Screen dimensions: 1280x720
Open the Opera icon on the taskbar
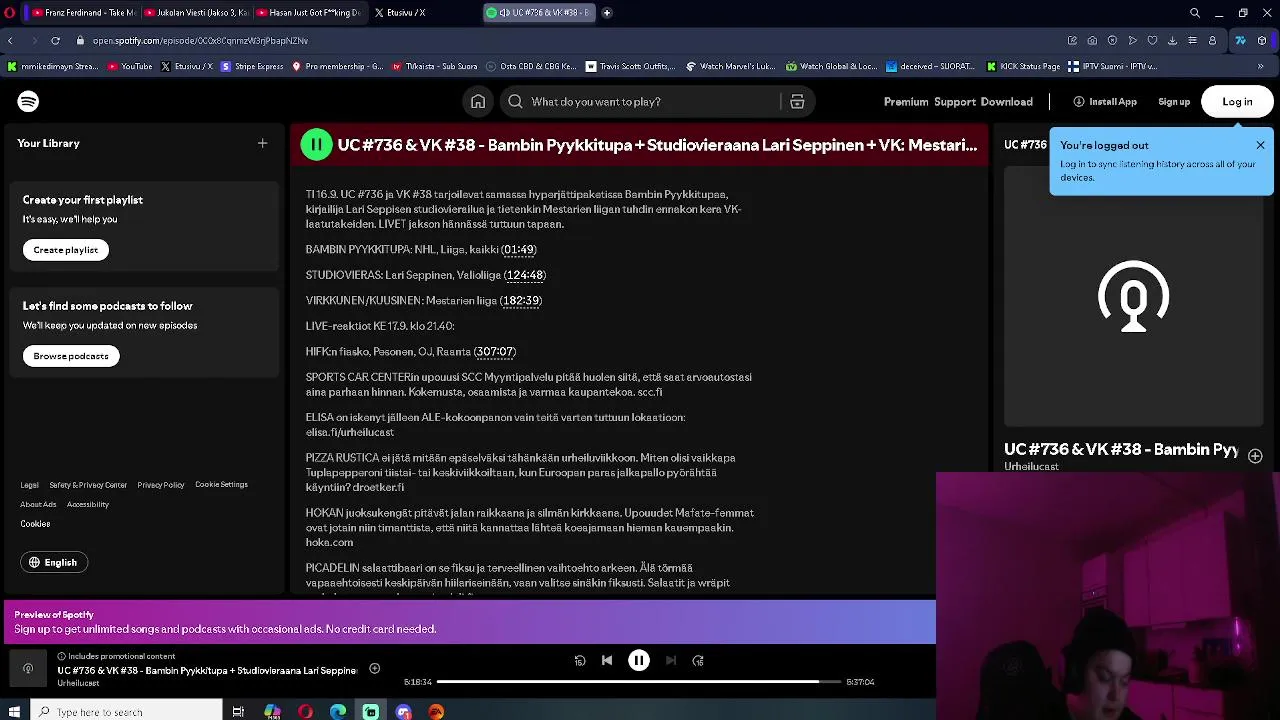pos(305,711)
